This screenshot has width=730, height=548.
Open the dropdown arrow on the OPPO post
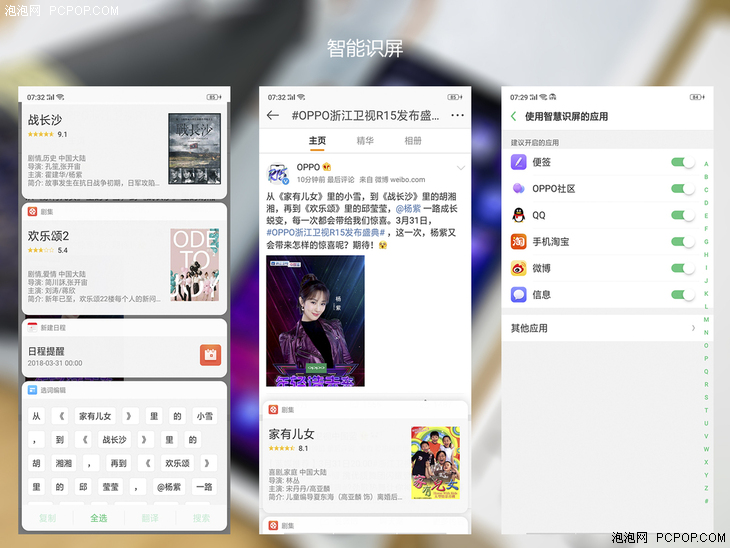460,168
